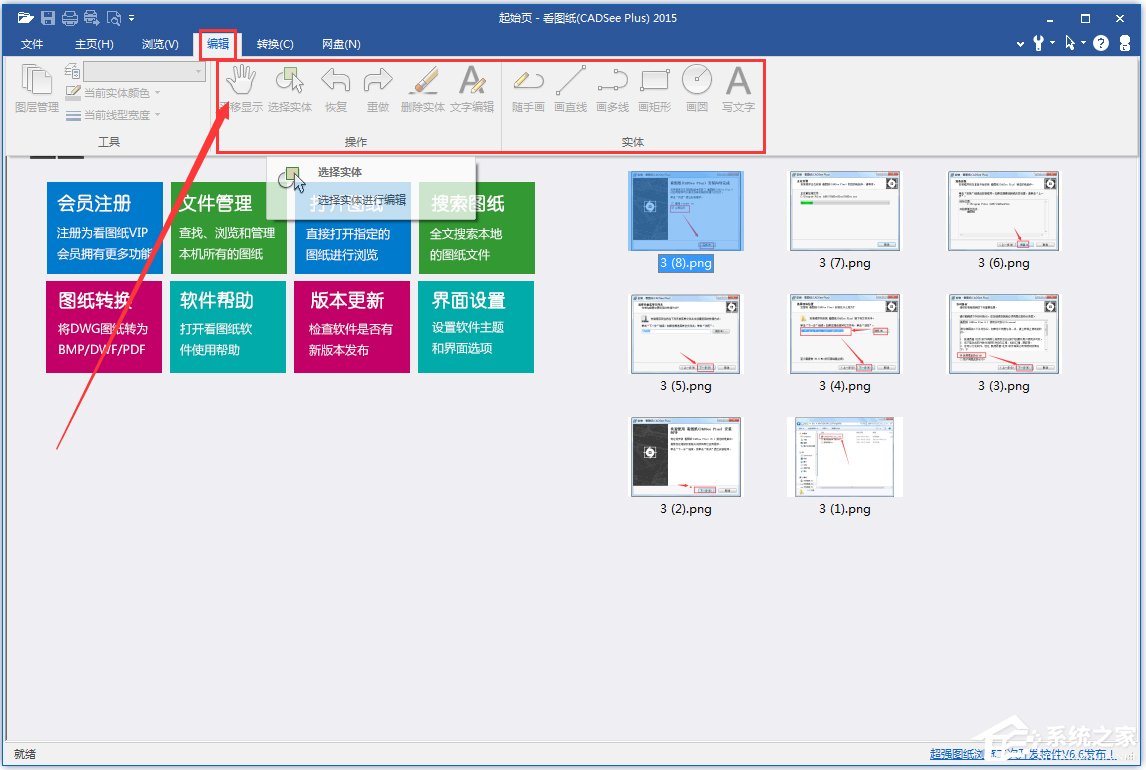
Task: Click the 删除实体 eraser icon
Action: [x=423, y=88]
